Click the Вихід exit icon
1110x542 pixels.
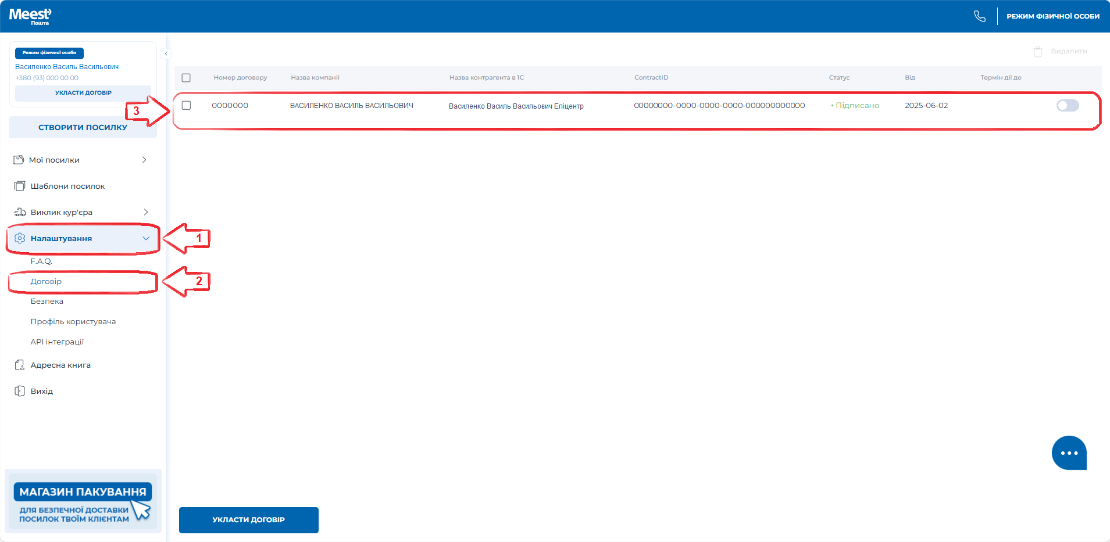click(20, 391)
